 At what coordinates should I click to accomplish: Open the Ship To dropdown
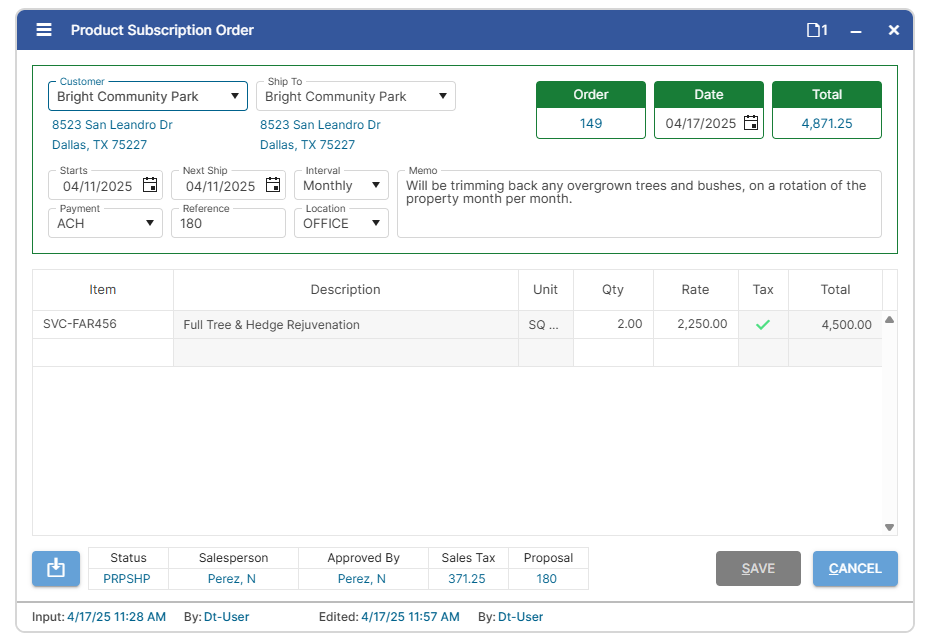(x=441, y=96)
